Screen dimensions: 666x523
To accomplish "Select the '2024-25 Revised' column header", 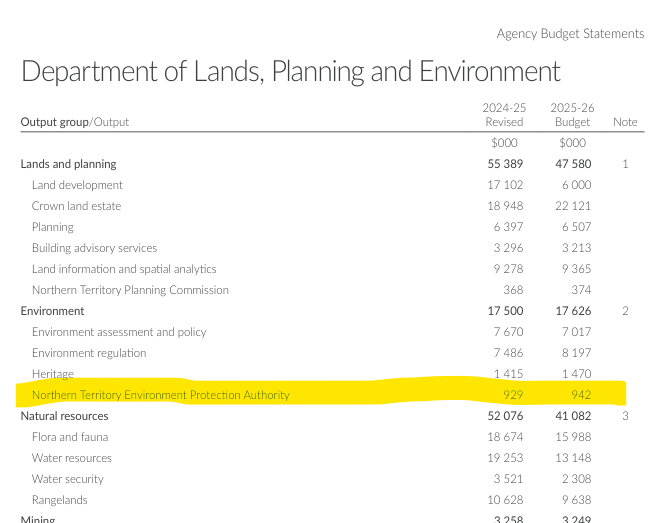I will click(x=504, y=115).
